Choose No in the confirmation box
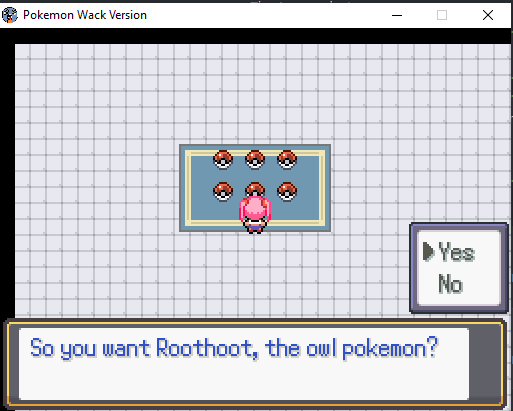This screenshot has width=513, height=411. click(450, 284)
